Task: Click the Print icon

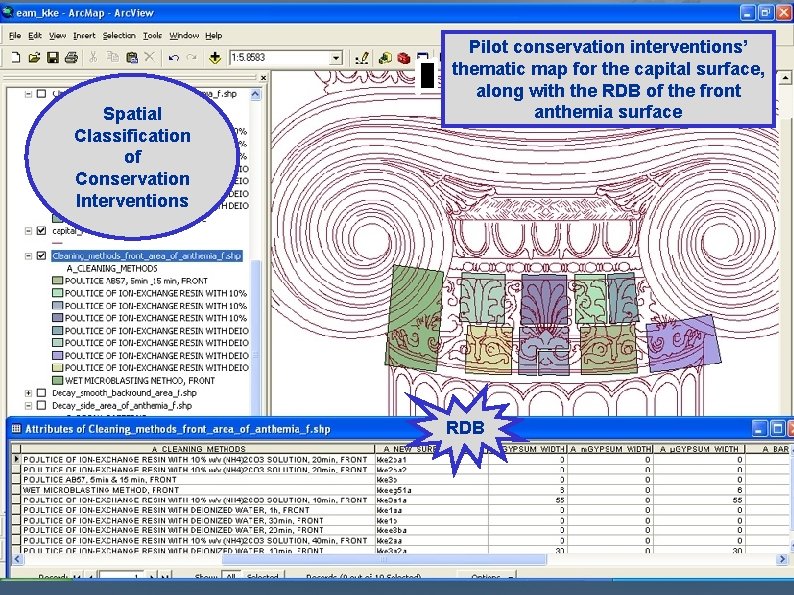Action: (x=71, y=58)
